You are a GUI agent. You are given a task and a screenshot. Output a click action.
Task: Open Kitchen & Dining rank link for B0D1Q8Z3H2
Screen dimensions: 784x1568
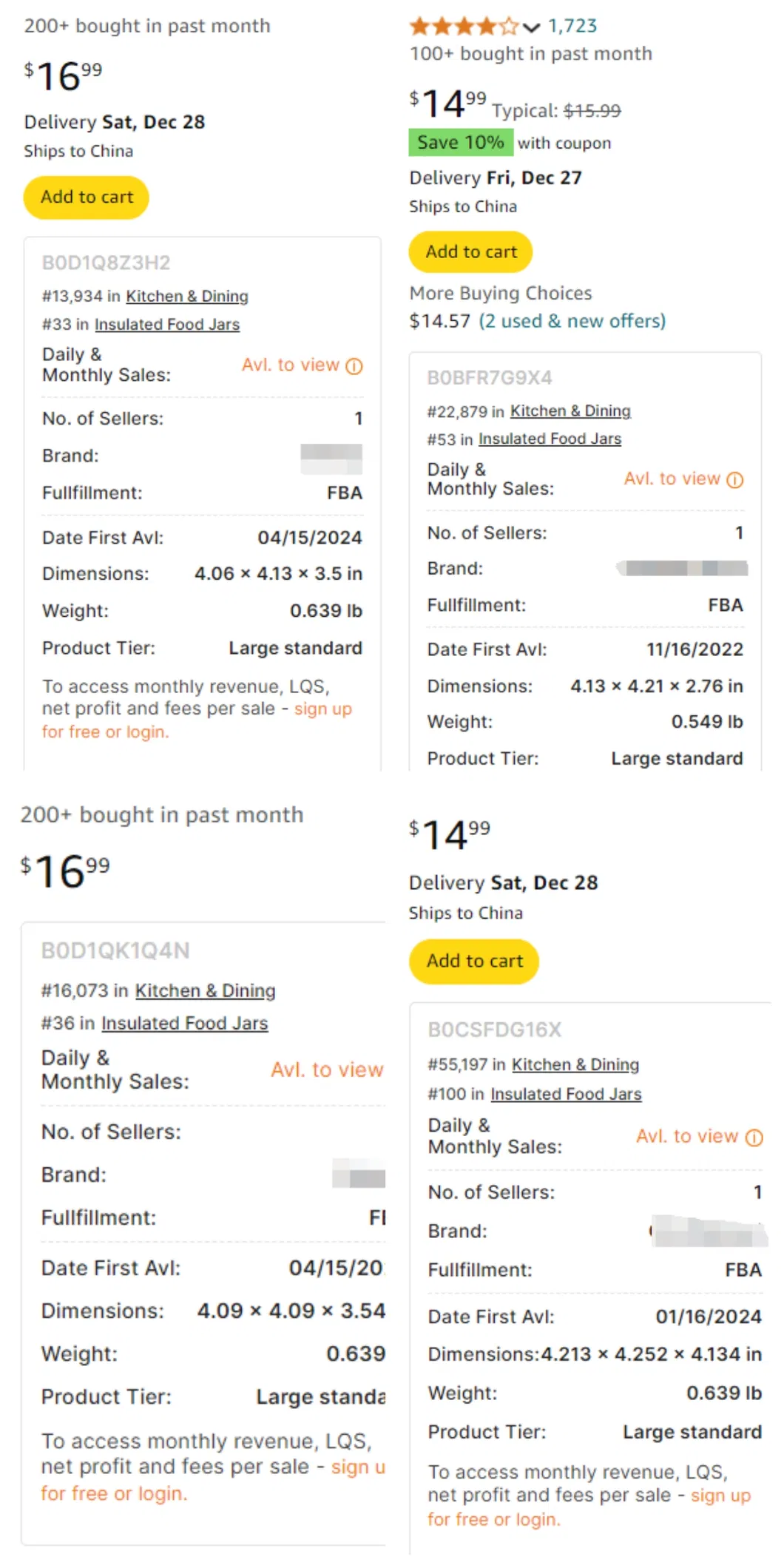click(x=187, y=296)
